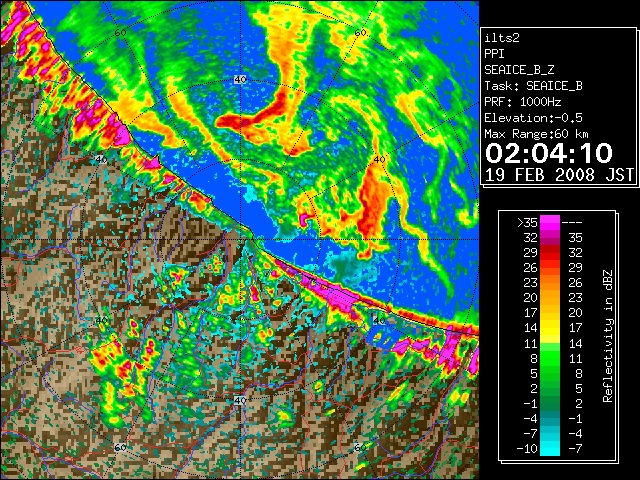Click the magenta top band of color scale
The width and height of the screenshot is (640, 480).
[550, 222]
